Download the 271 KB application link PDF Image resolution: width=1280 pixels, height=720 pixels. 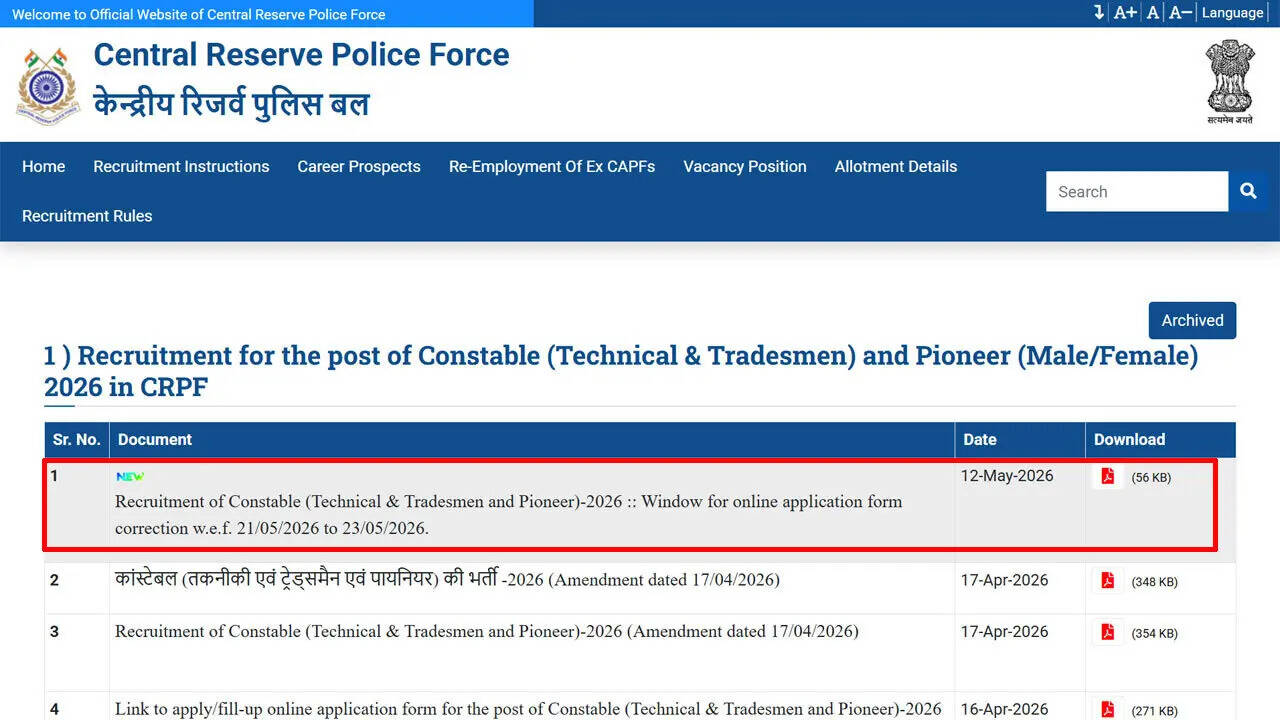(1108, 710)
